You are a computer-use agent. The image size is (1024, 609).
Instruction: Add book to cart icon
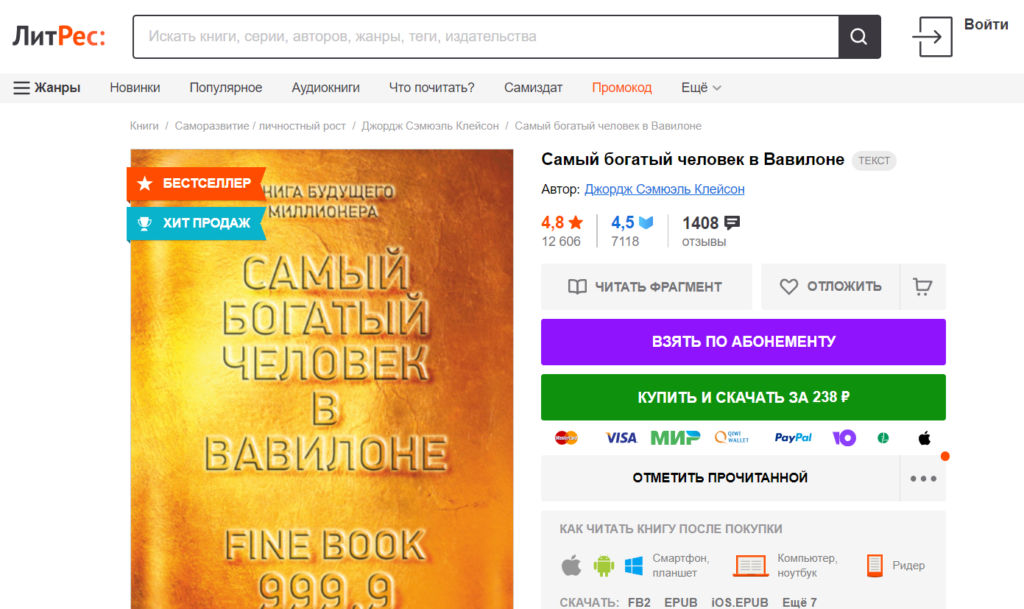[x=922, y=287]
